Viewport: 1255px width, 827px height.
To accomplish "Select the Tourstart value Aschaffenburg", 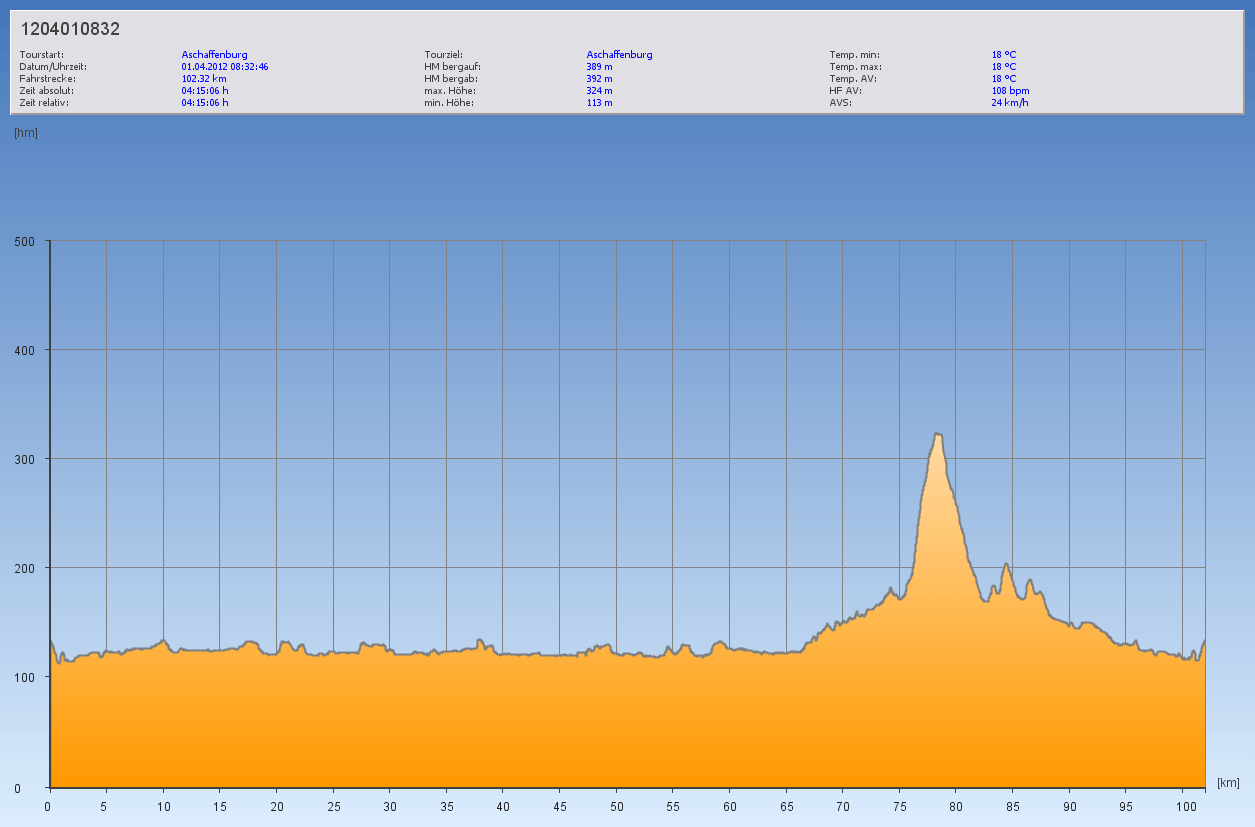I will 214,55.
